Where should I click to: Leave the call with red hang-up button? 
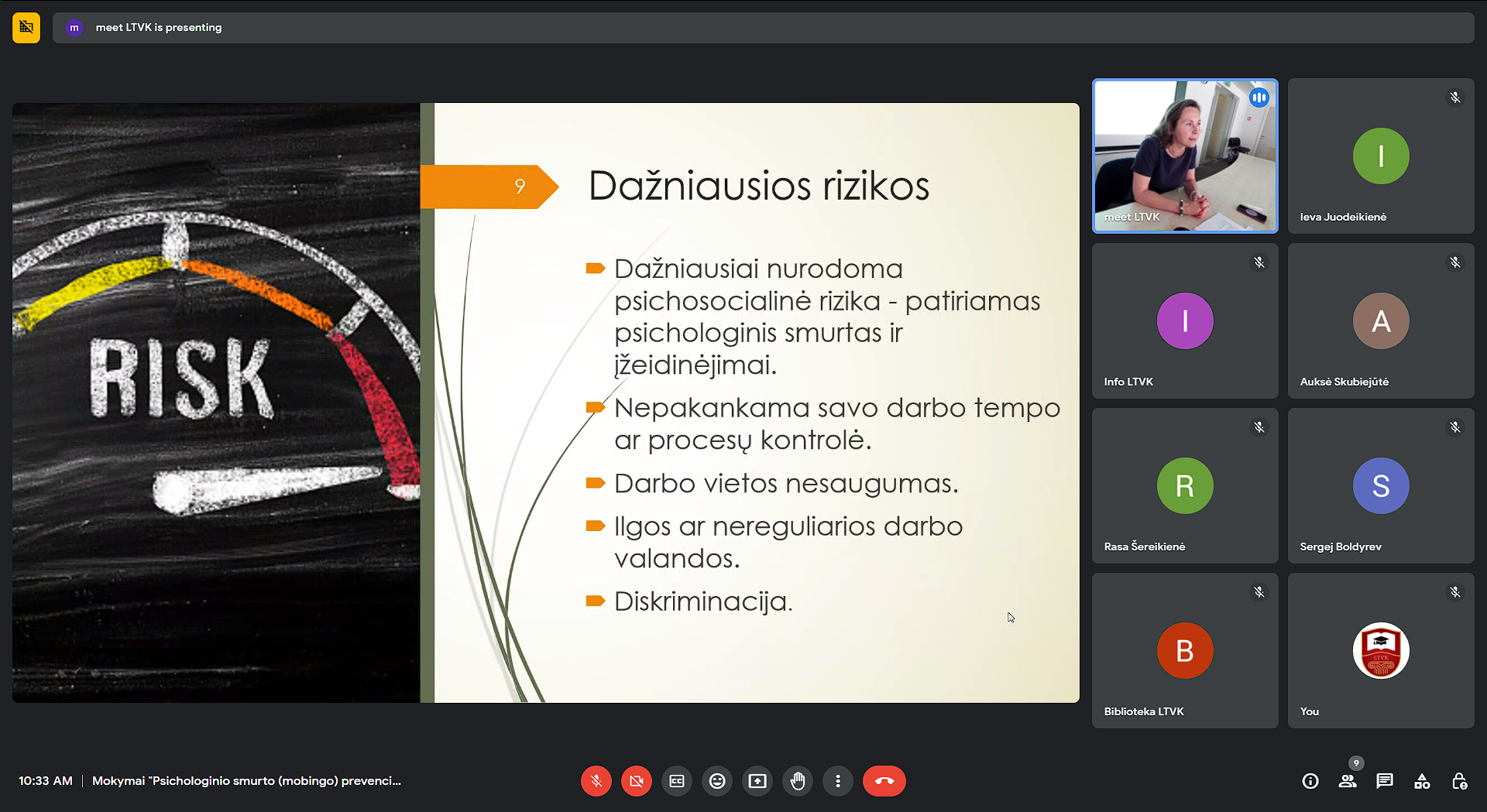(x=884, y=781)
